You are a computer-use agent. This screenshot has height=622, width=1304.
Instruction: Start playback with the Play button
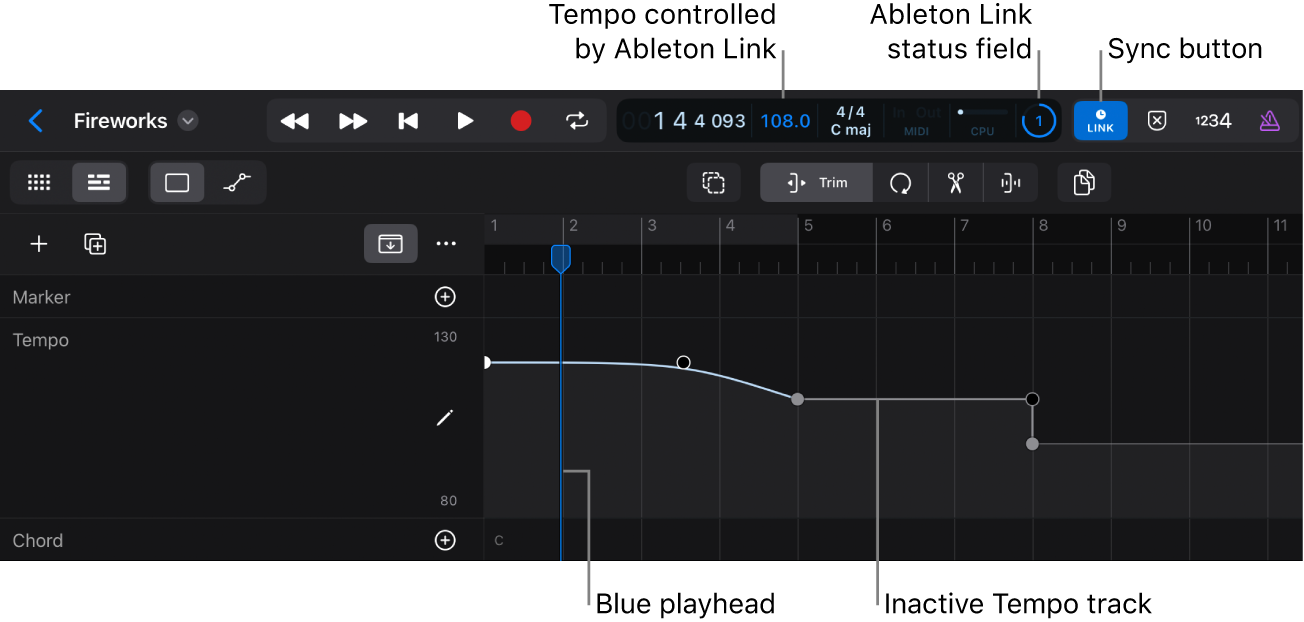tap(465, 120)
